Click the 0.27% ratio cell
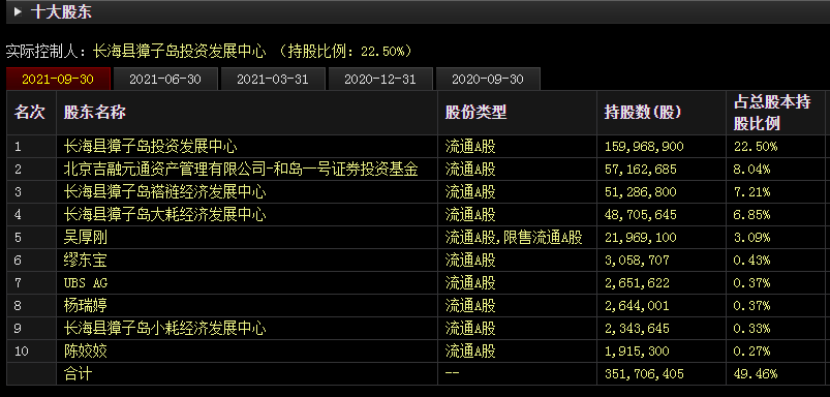830x397 pixels. coord(752,351)
